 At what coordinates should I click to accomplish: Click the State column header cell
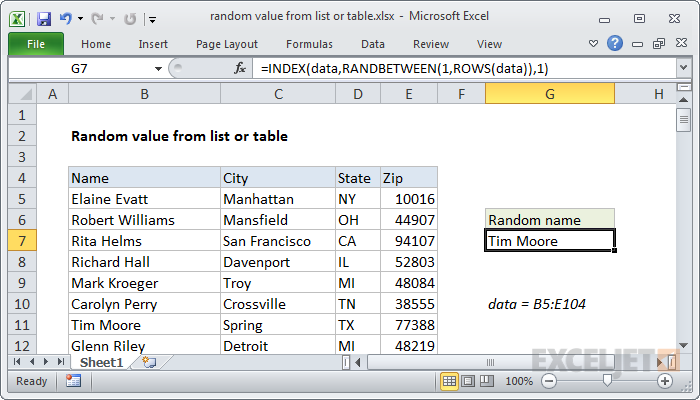click(358, 178)
